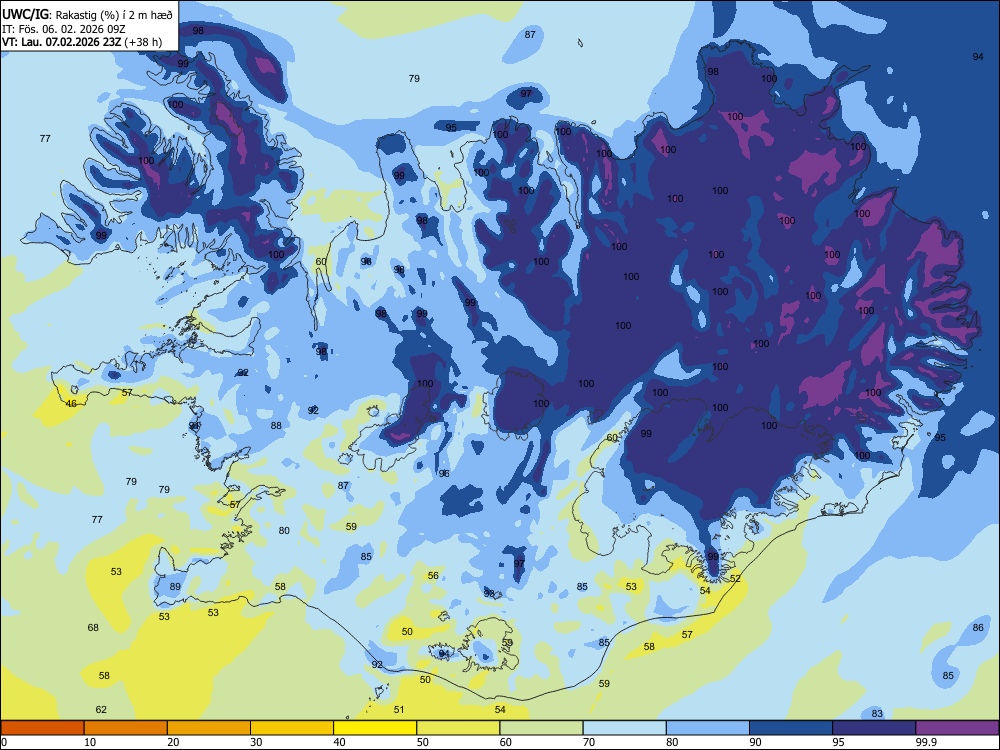The width and height of the screenshot is (1000, 750).
Task: Click the '(+38 h)' forecast offset text
Action: (x=143, y=42)
